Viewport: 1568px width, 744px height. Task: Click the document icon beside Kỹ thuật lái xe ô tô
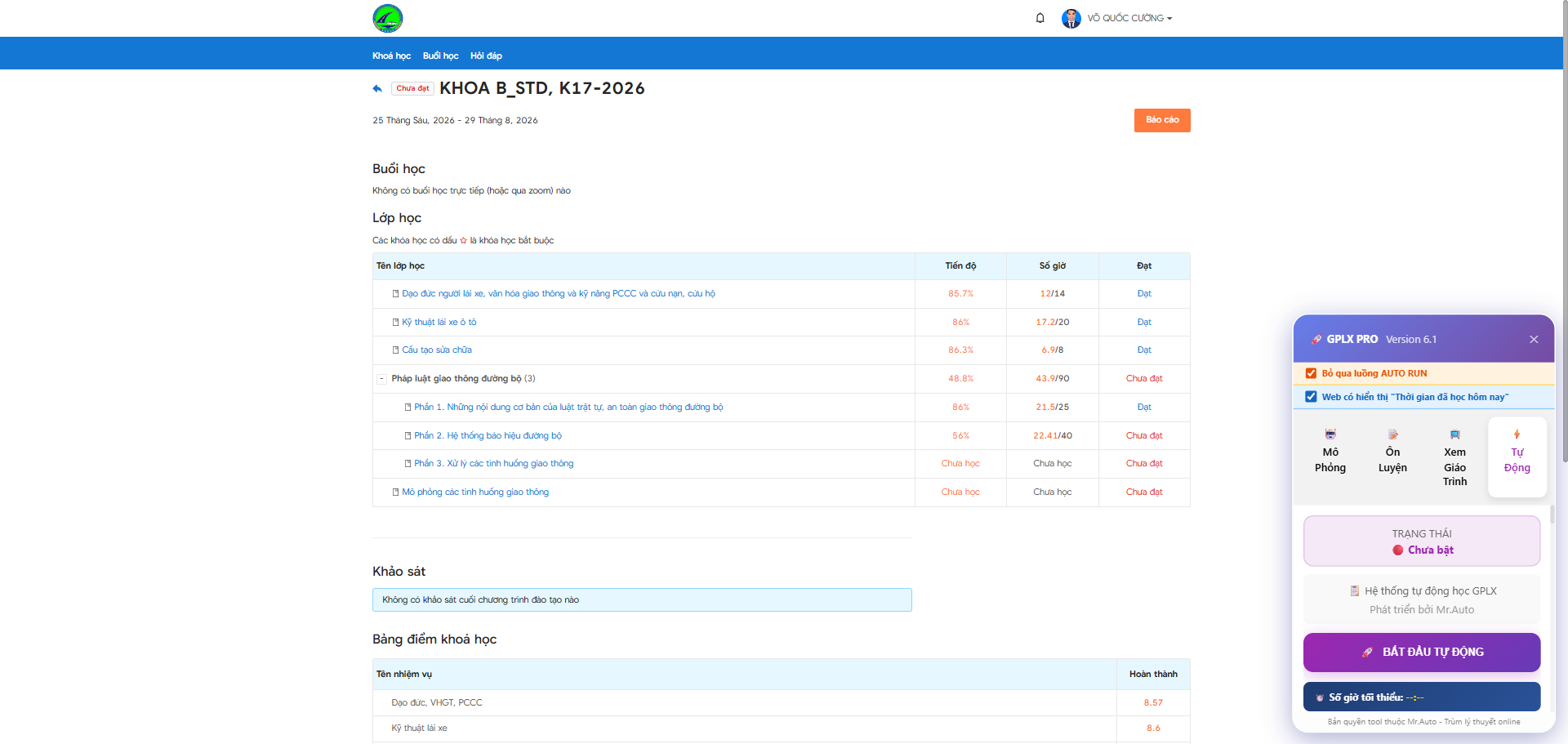tap(395, 322)
